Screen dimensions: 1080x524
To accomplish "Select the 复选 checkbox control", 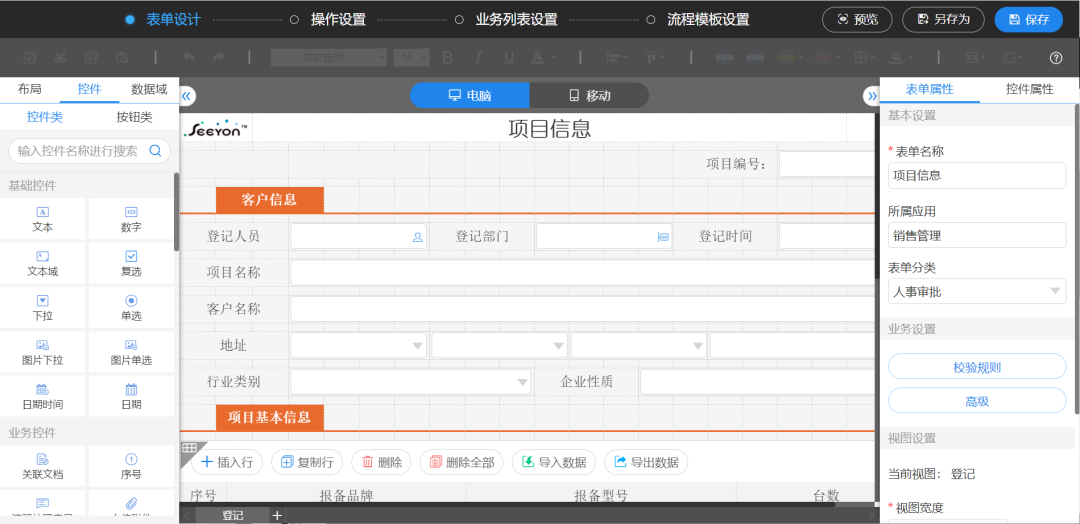I will (x=131, y=257).
